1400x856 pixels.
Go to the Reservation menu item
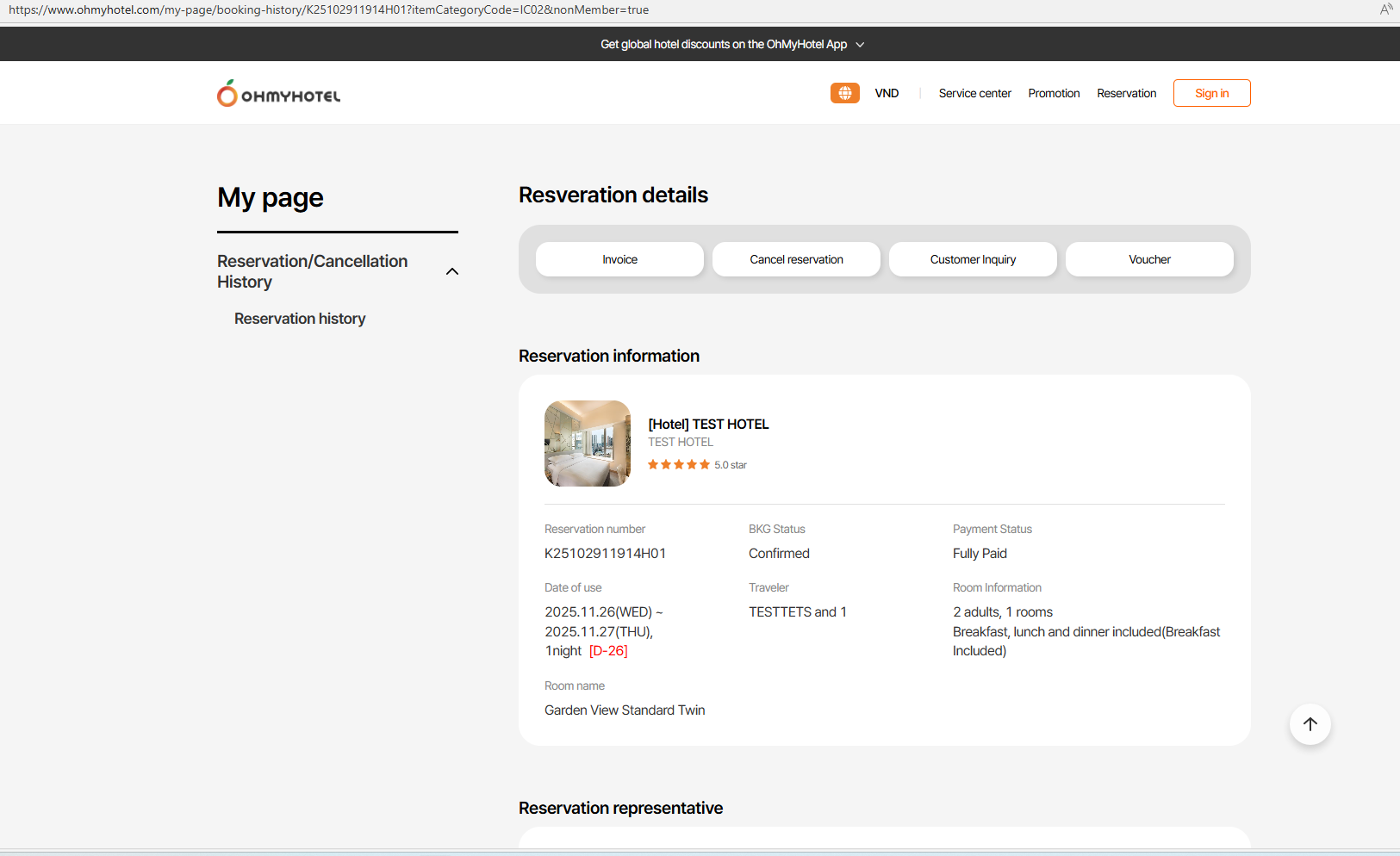click(x=1126, y=93)
